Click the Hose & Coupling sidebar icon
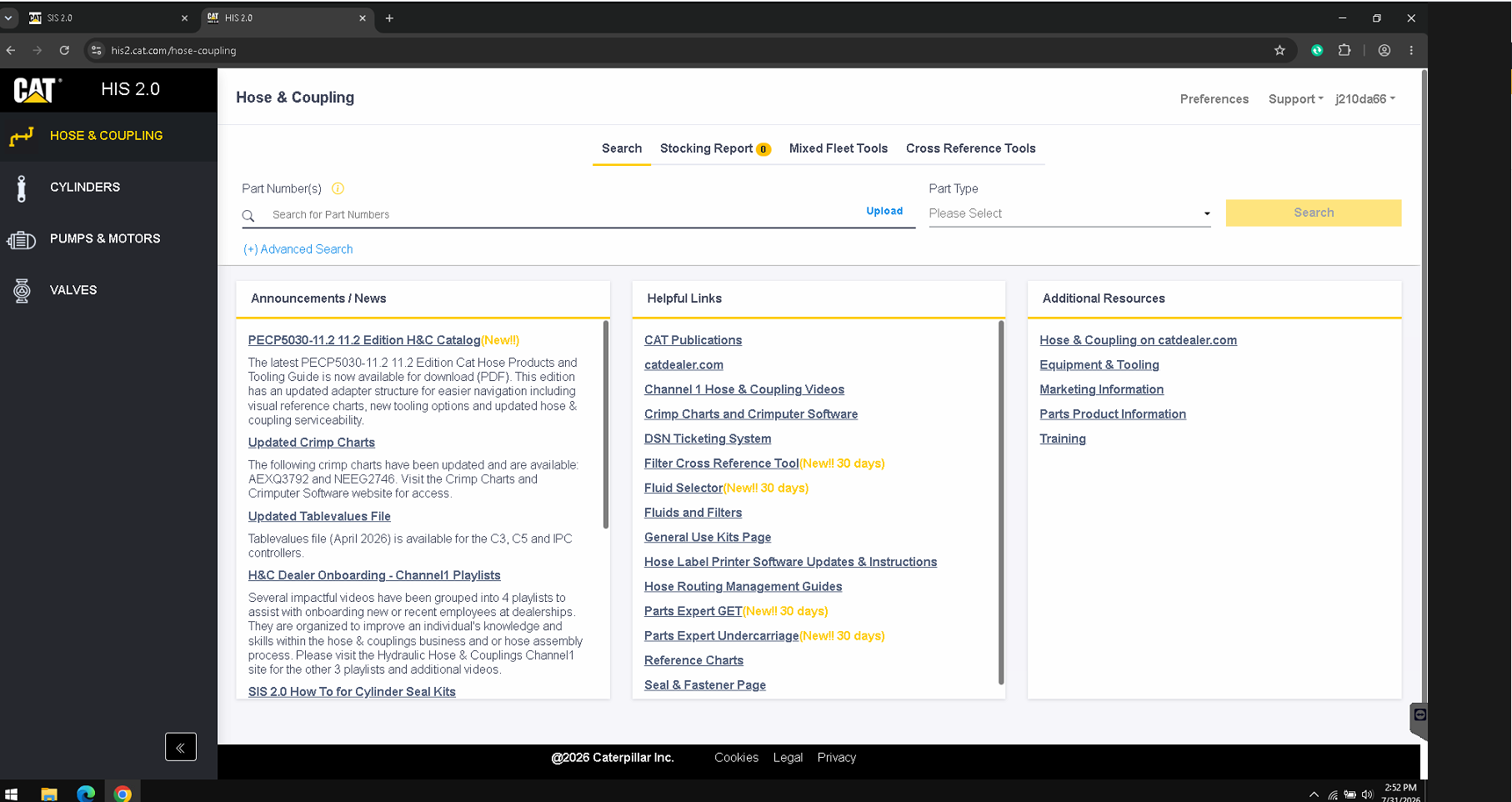1512x802 pixels. pyautogui.click(x=22, y=136)
